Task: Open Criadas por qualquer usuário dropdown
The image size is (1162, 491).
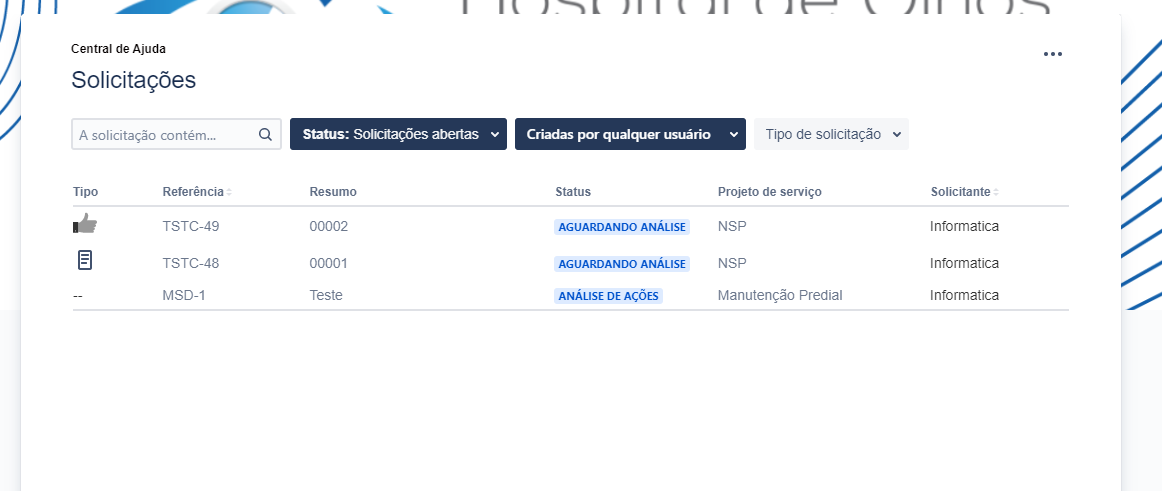Action: pyautogui.click(x=630, y=134)
